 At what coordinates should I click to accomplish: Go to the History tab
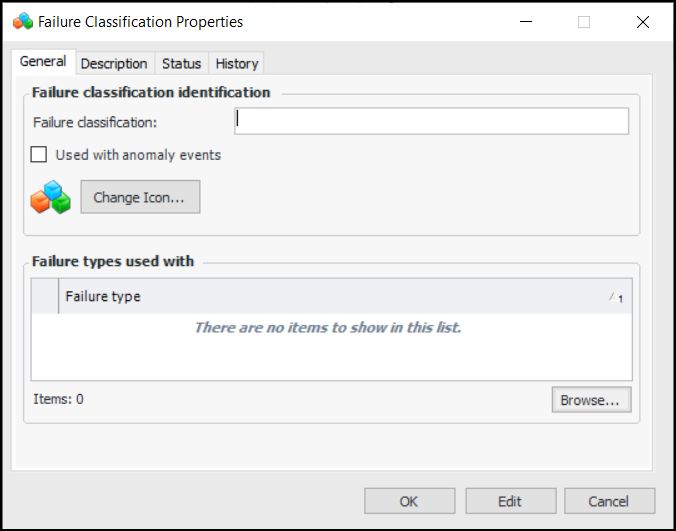pyautogui.click(x=237, y=63)
